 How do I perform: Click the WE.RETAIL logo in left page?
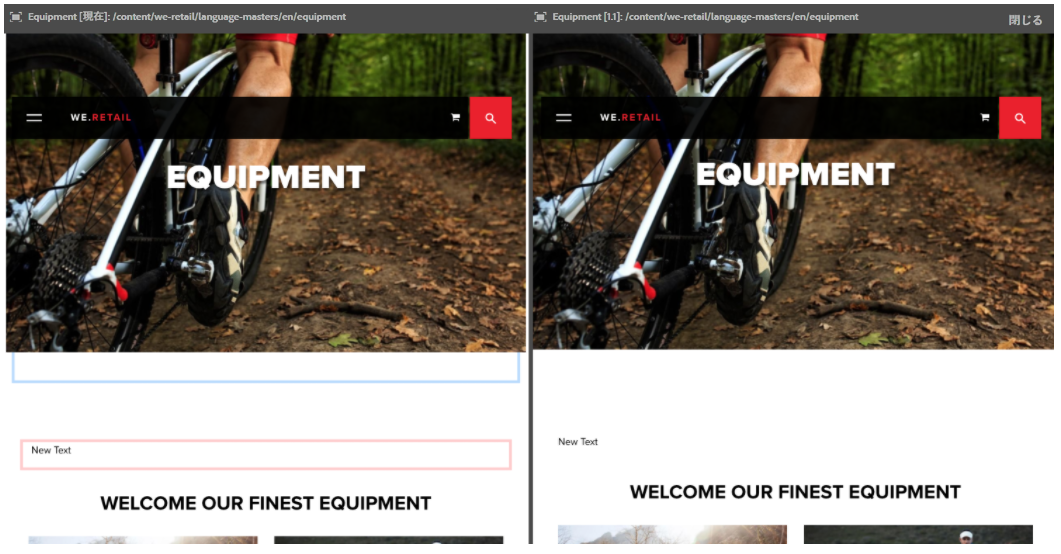coord(101,118)
